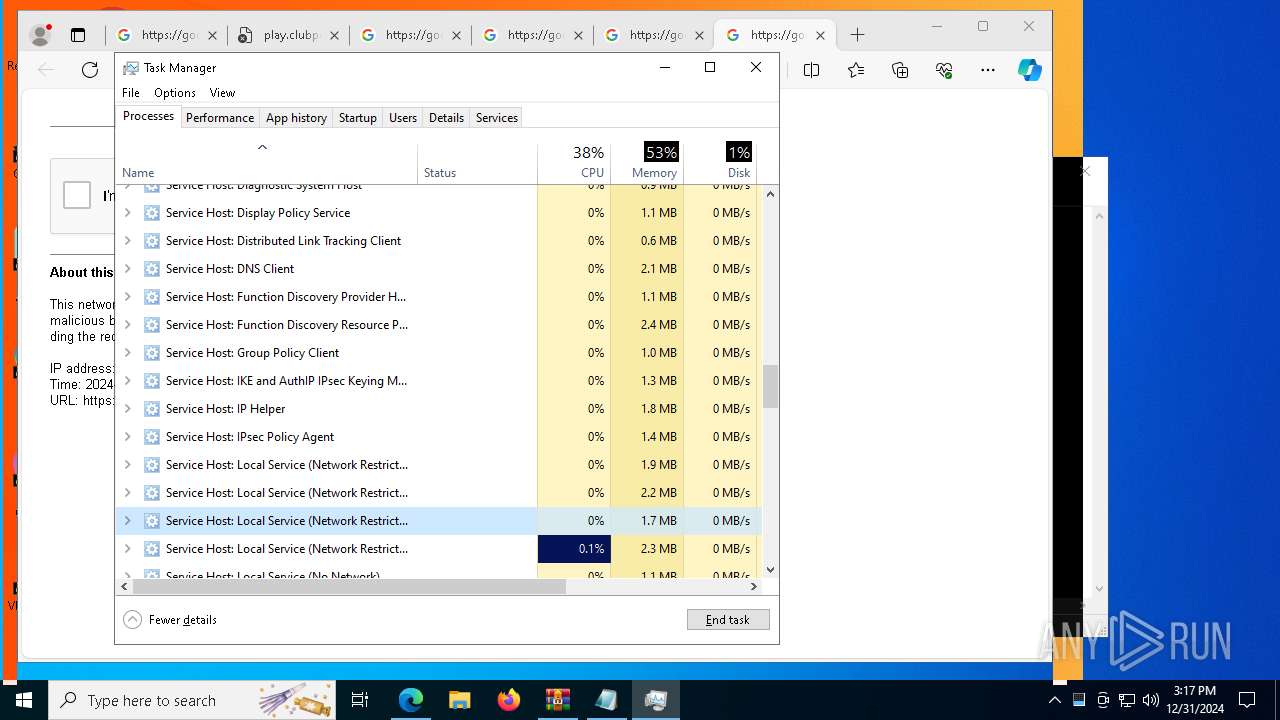1280x720 pixels.
Task: Open notification center icon
Action: (1247, 700)
